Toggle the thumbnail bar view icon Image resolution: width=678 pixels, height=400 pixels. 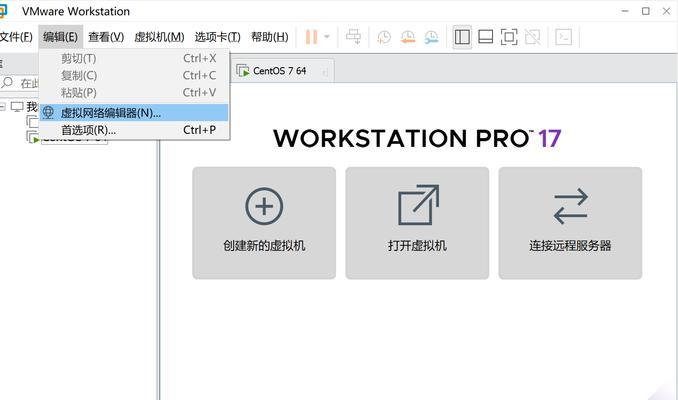coord(486,37)
